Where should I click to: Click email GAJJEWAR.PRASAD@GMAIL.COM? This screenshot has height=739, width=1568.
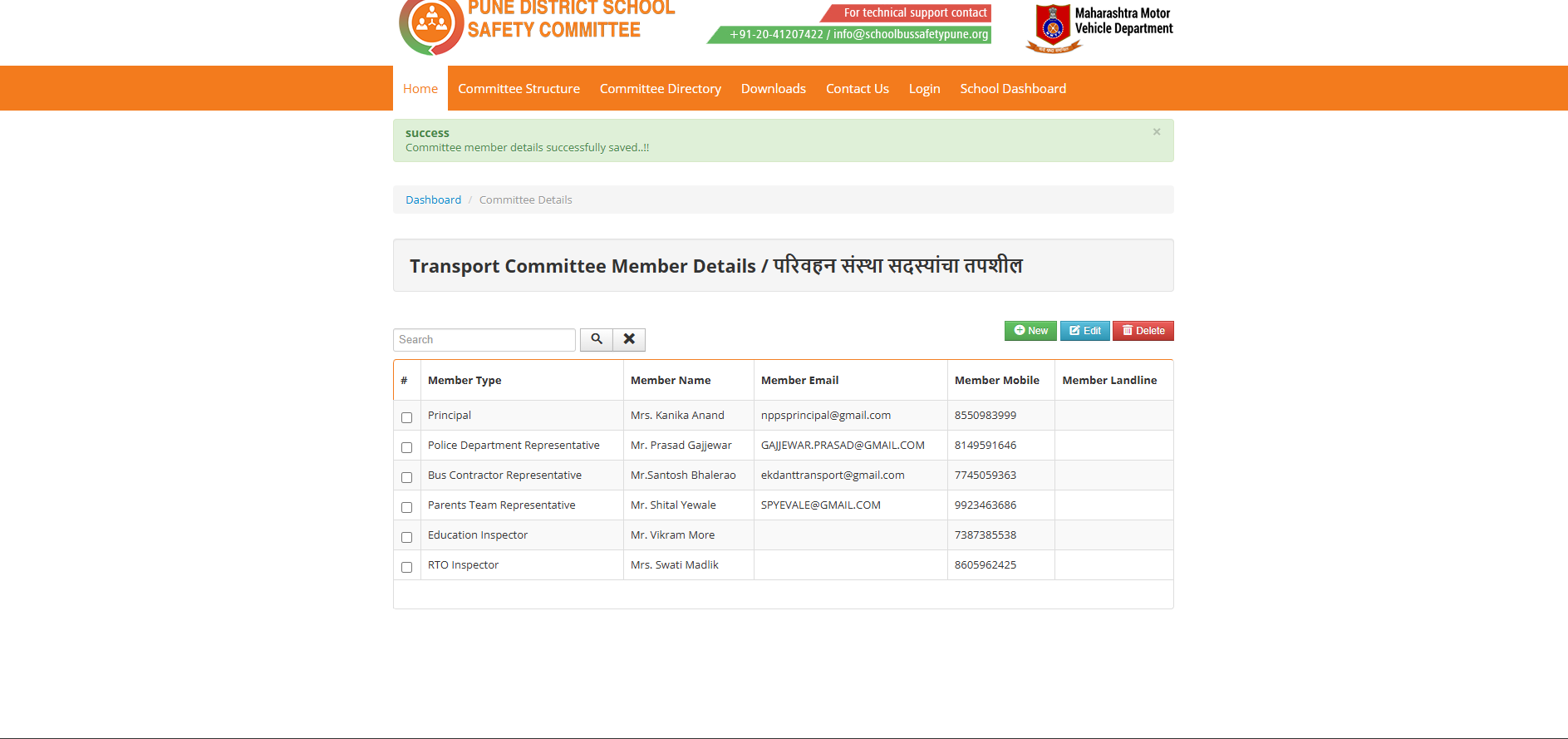pos(843,445)
